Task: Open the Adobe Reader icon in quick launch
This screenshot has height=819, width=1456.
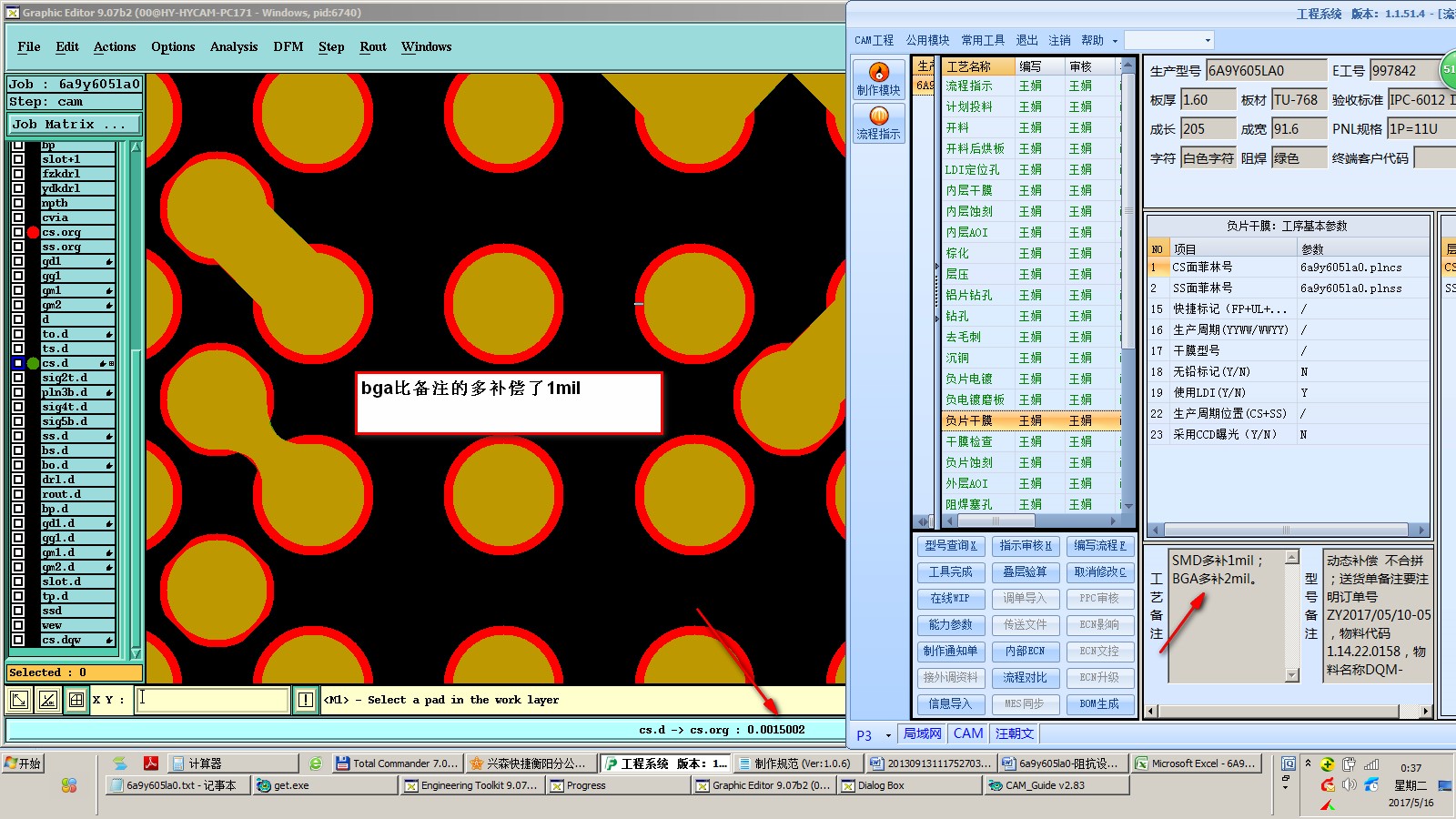Action: (150, 763)
